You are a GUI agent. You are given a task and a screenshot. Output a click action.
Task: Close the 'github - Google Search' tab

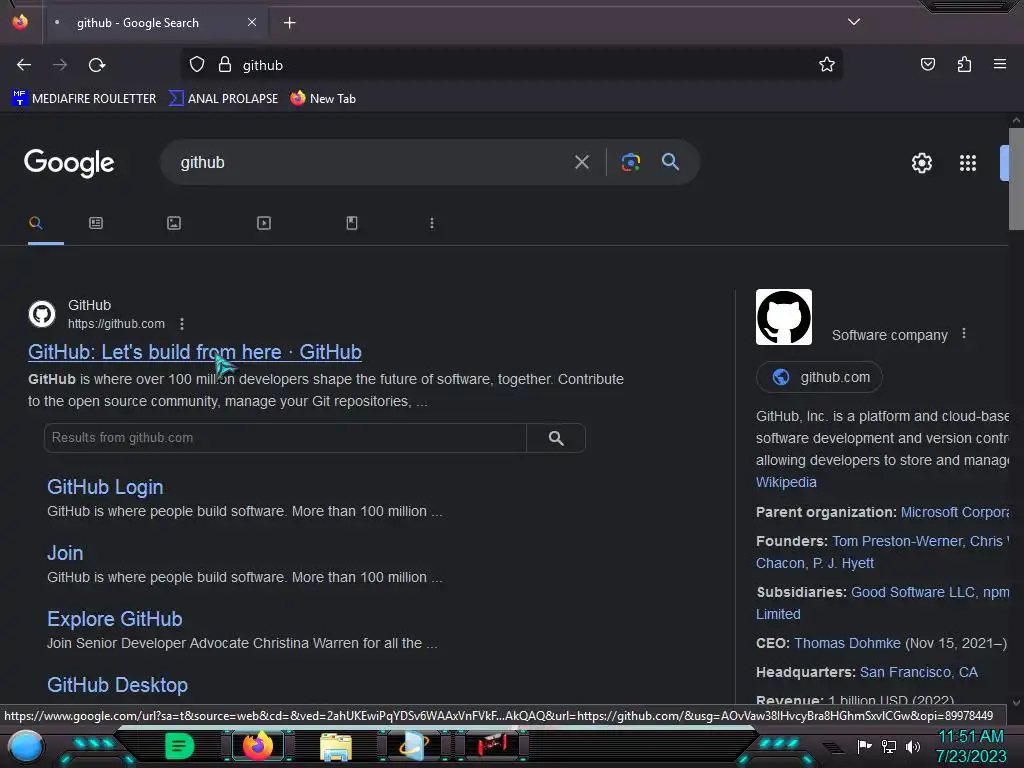point(252,22)
